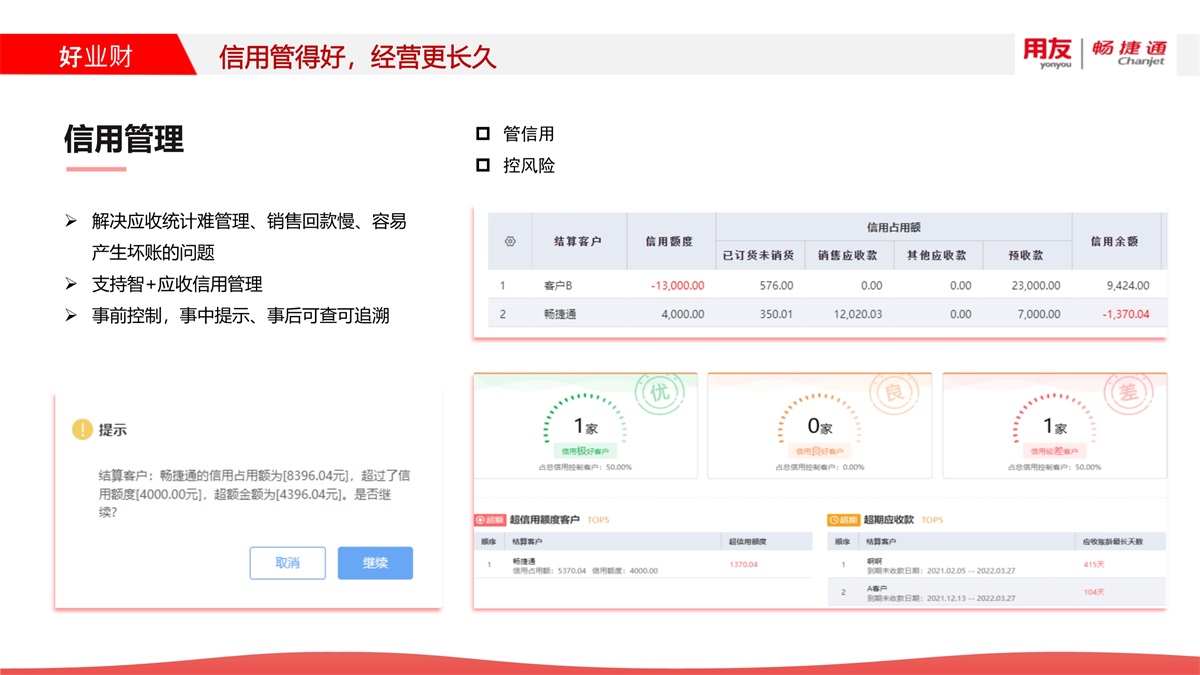Check the 控风险 checkbox
1200x675 pixels.
pyautogui.click(x=483, y=165)
